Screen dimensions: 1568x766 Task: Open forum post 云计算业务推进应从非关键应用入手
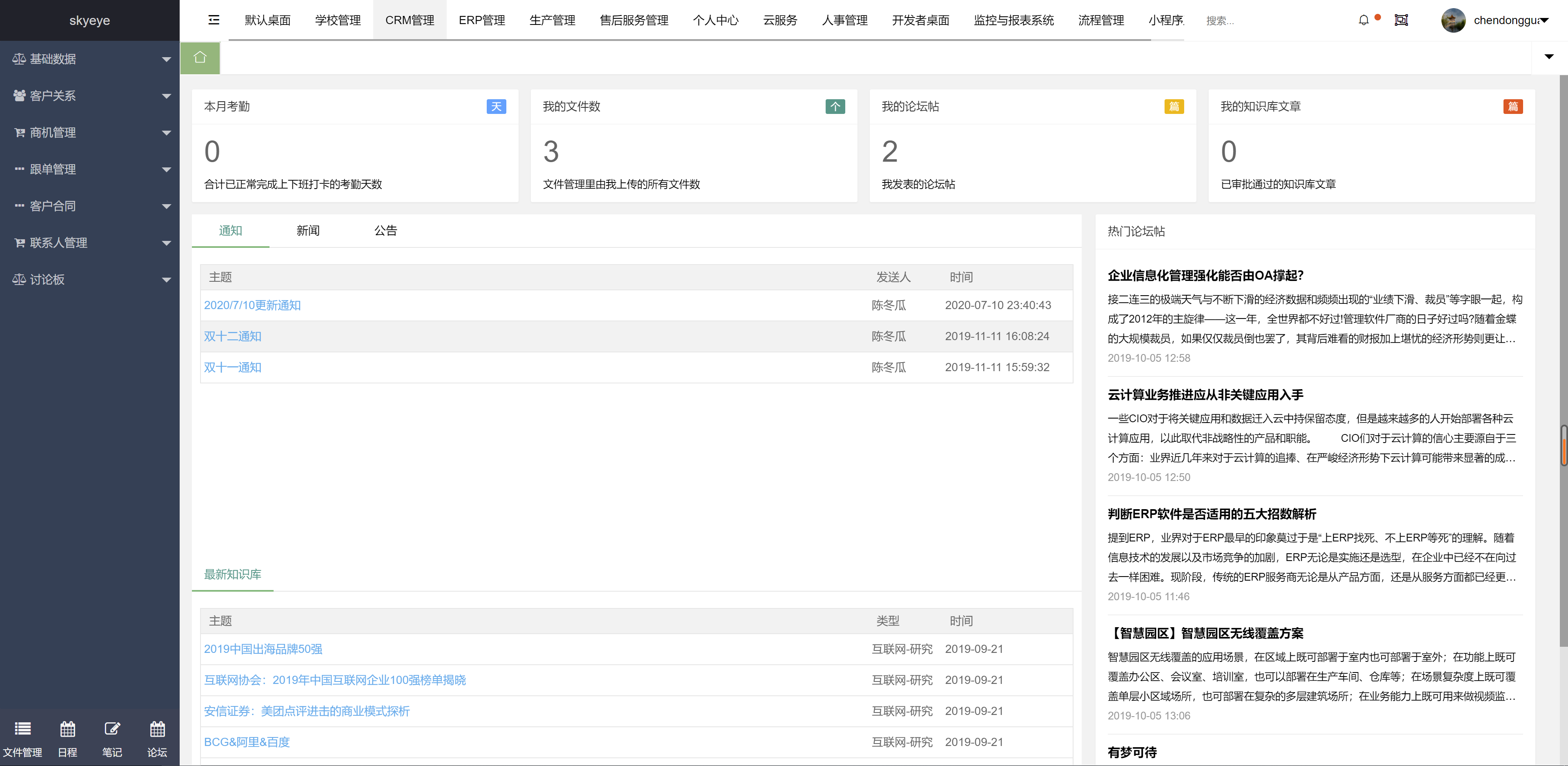[x=1205, y=394]
